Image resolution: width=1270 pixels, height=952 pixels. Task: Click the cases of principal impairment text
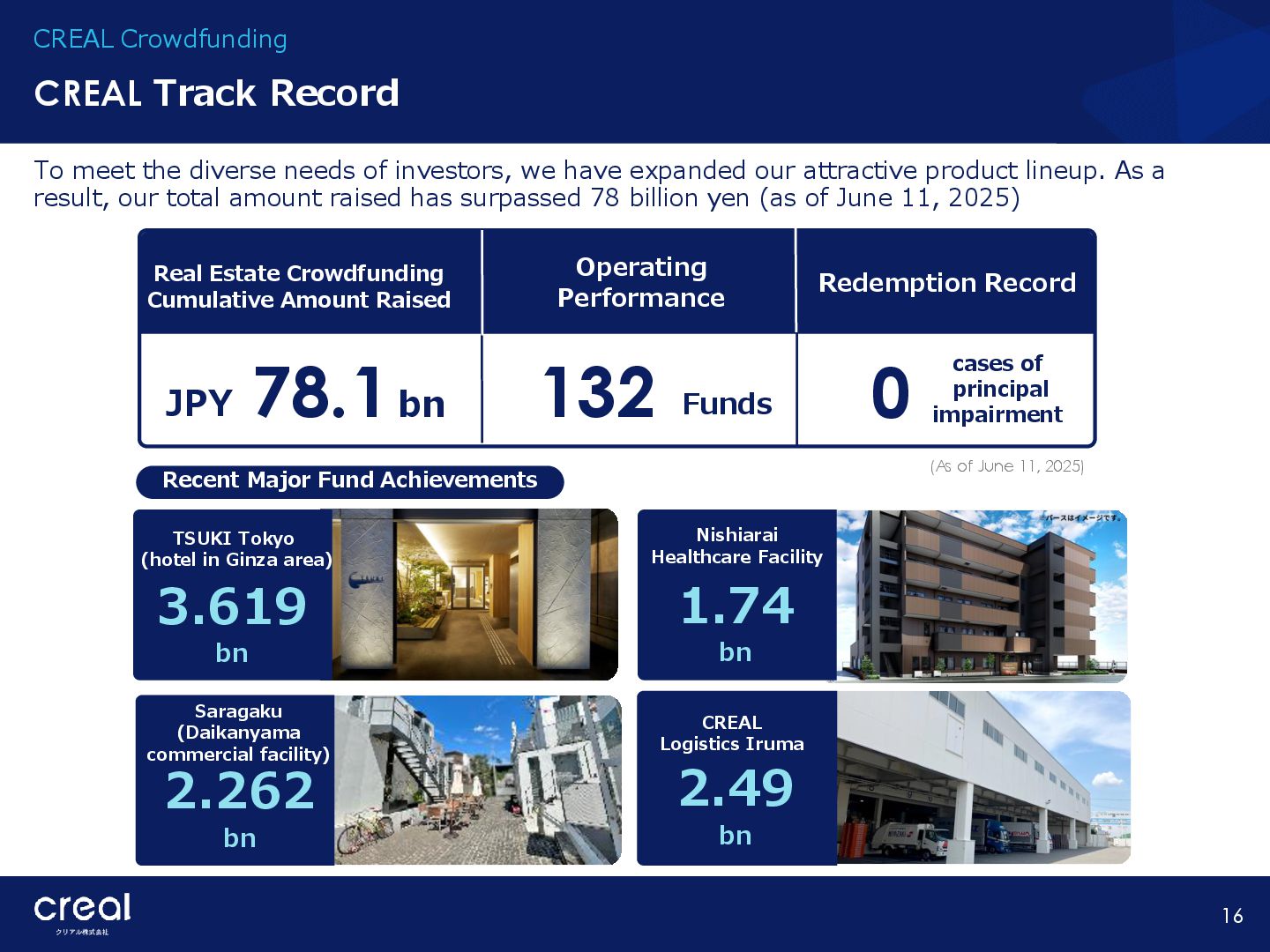[x=997, y=389]
